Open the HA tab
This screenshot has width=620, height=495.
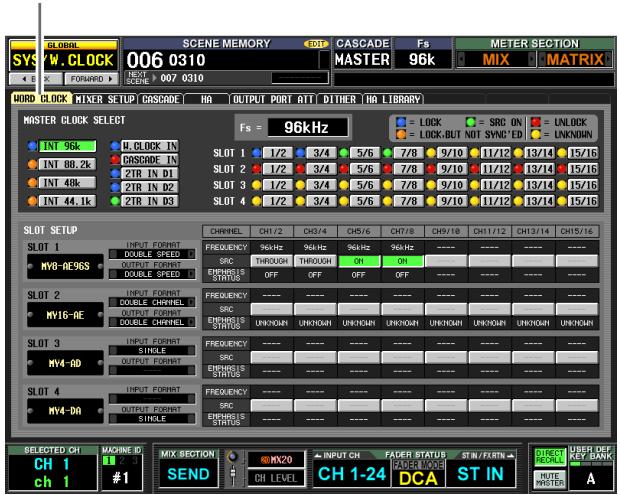point(206,99)
